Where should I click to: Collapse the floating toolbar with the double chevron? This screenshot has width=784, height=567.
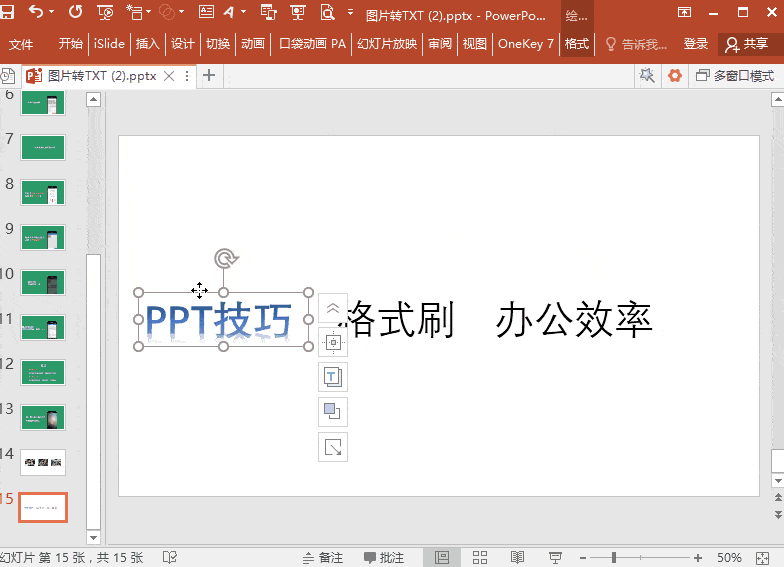tap(333, 309)
